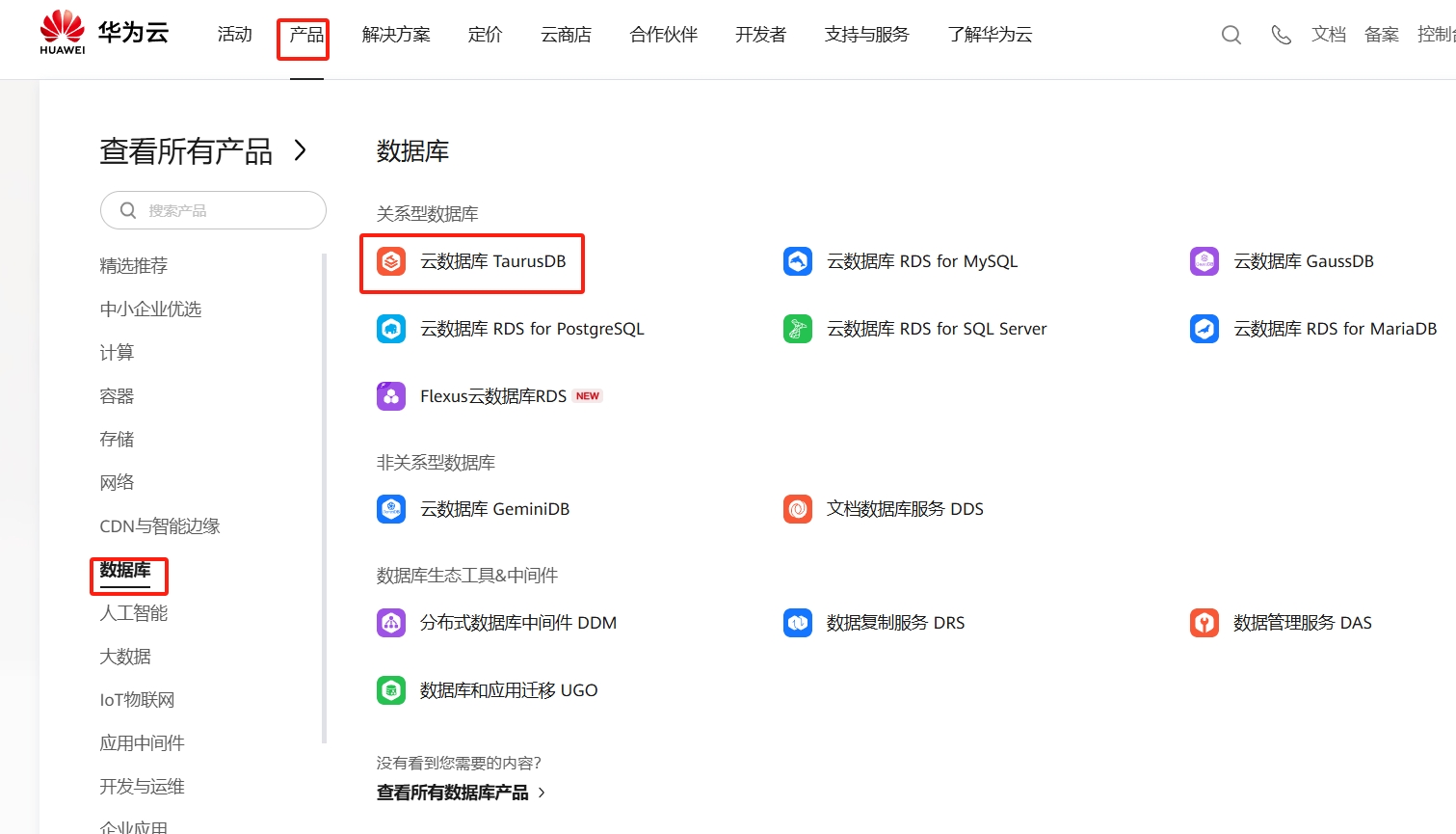The width and height of the screenshot is (1456, 834).
Task: Click the 分布式数据库中间件 DDM icon
Action: (x=391, y=623)
